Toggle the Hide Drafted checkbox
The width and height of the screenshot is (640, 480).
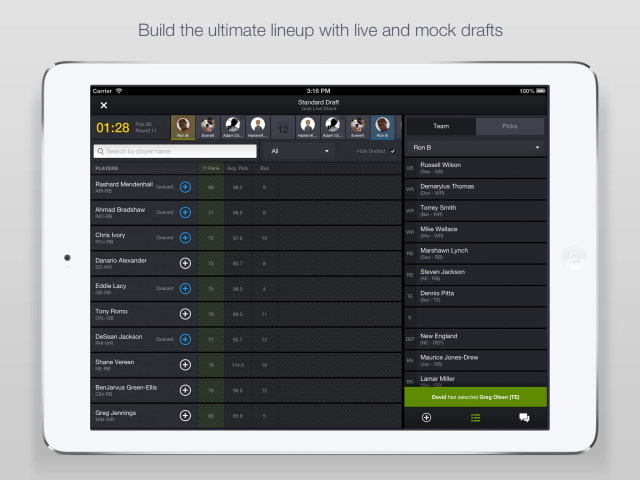[392, 151]
